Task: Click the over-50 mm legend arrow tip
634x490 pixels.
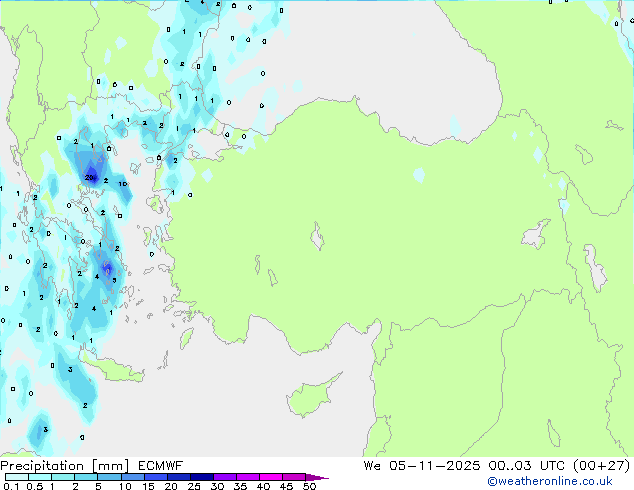Action: 317,477
